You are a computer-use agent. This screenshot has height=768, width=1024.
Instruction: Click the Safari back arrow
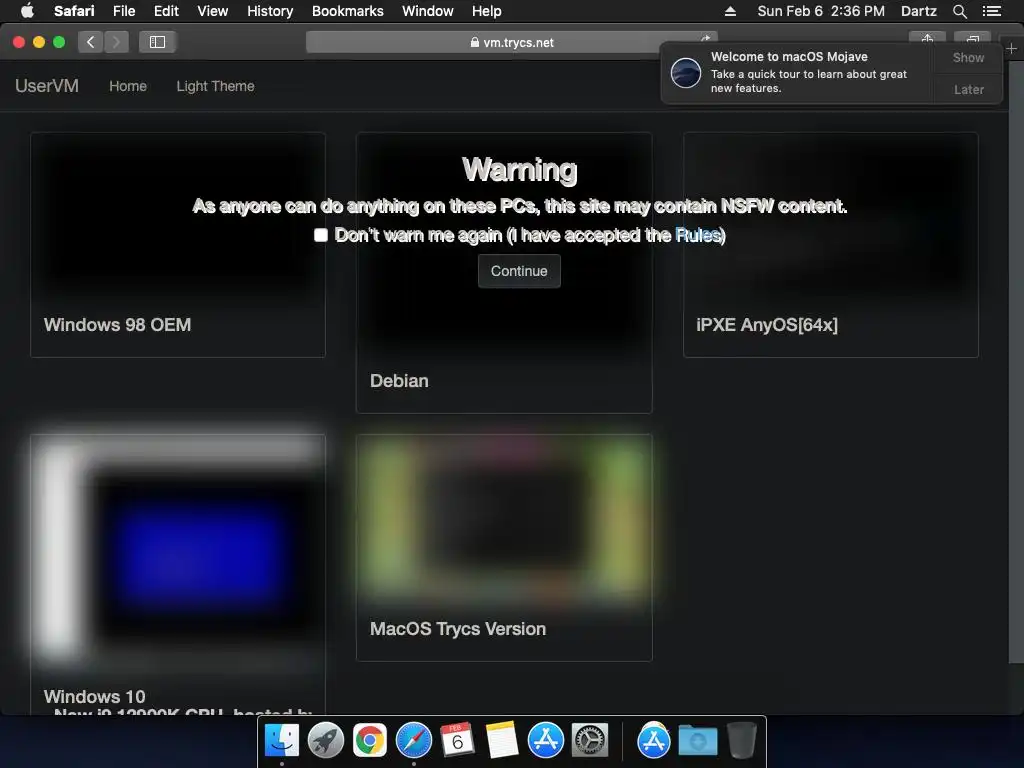90,42
